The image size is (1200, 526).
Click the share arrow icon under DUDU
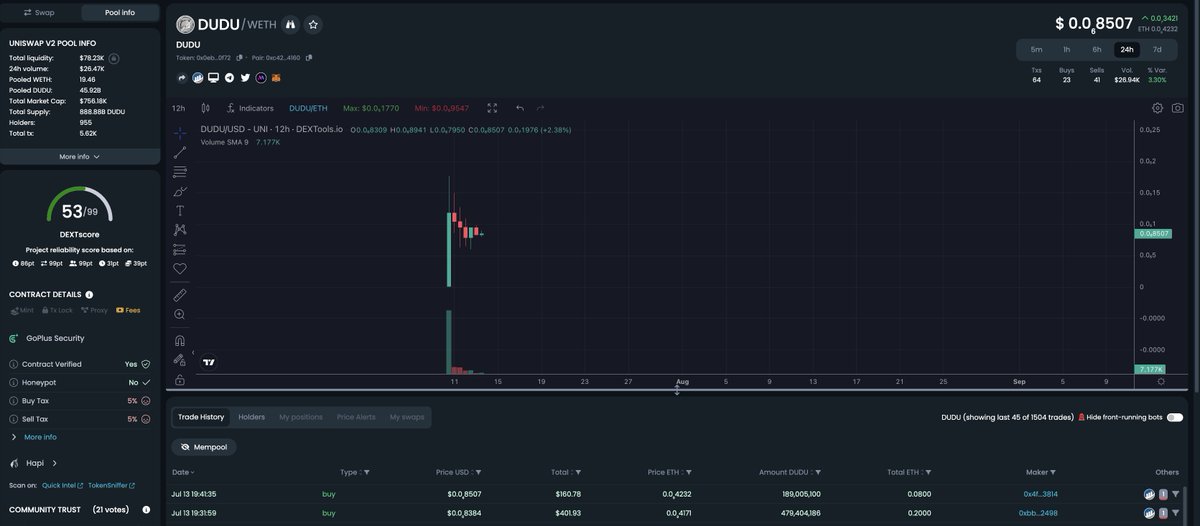coord(182,77)
